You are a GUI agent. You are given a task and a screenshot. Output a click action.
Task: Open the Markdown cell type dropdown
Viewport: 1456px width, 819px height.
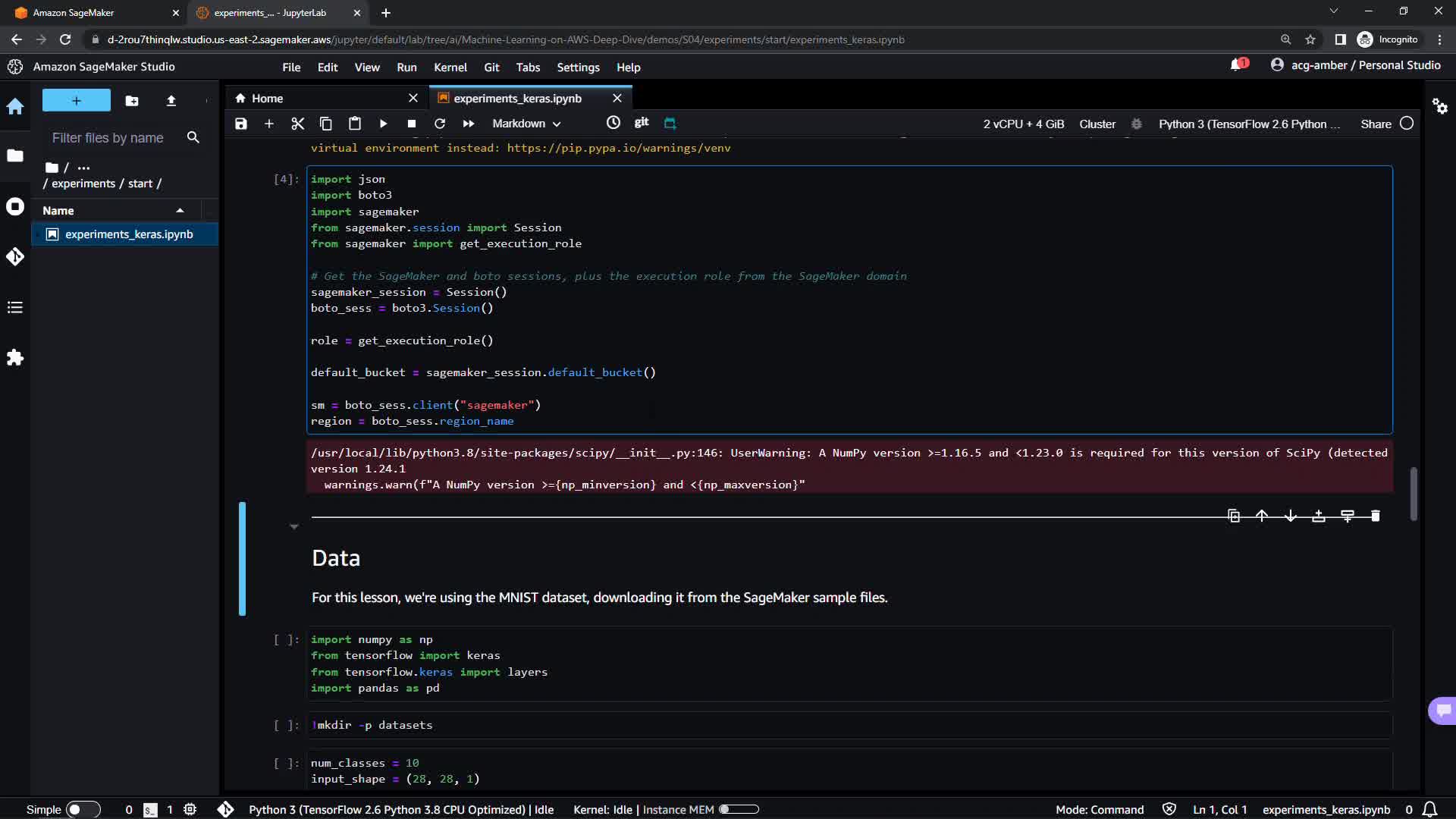point(526,124)
